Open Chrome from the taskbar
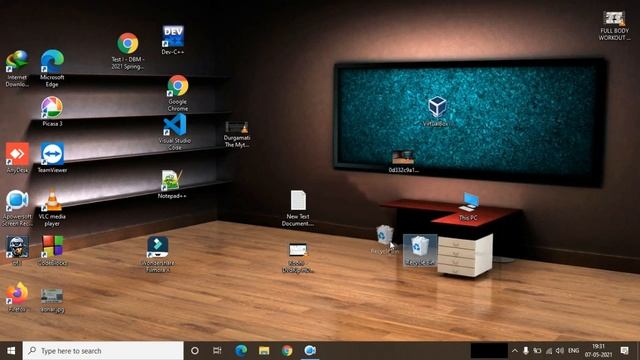The height and width of the screenshot is (360, 640). (x=287, y=351)
